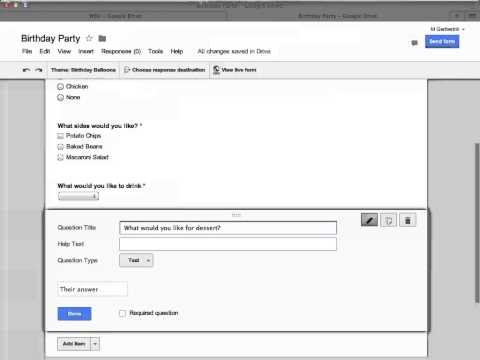Click the edit pencil icon for question
This screenshot has height=360, width=480.
click(369, 220)
